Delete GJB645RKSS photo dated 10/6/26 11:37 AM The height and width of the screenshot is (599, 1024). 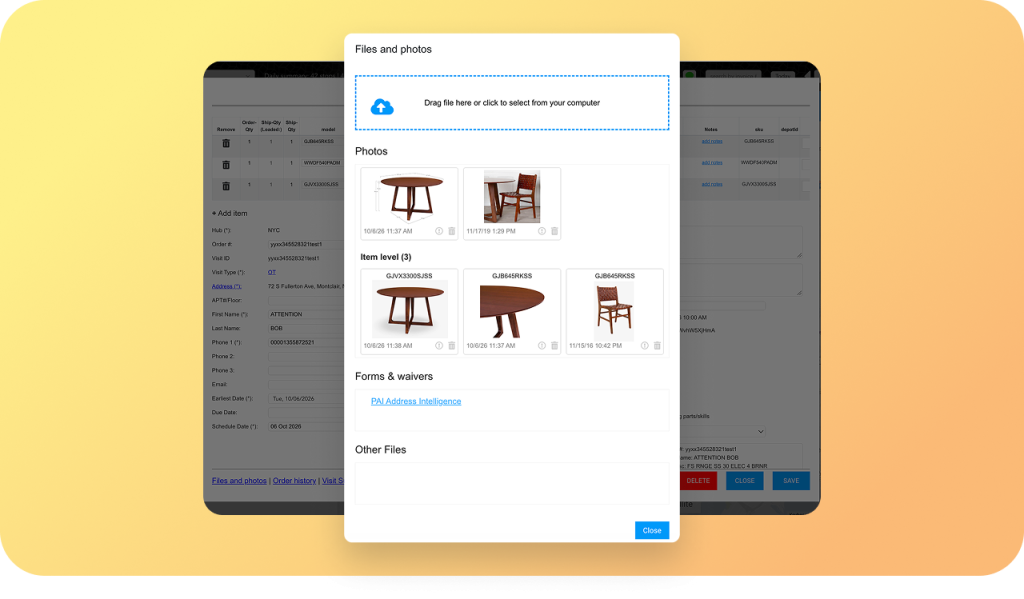coord(554,346)
